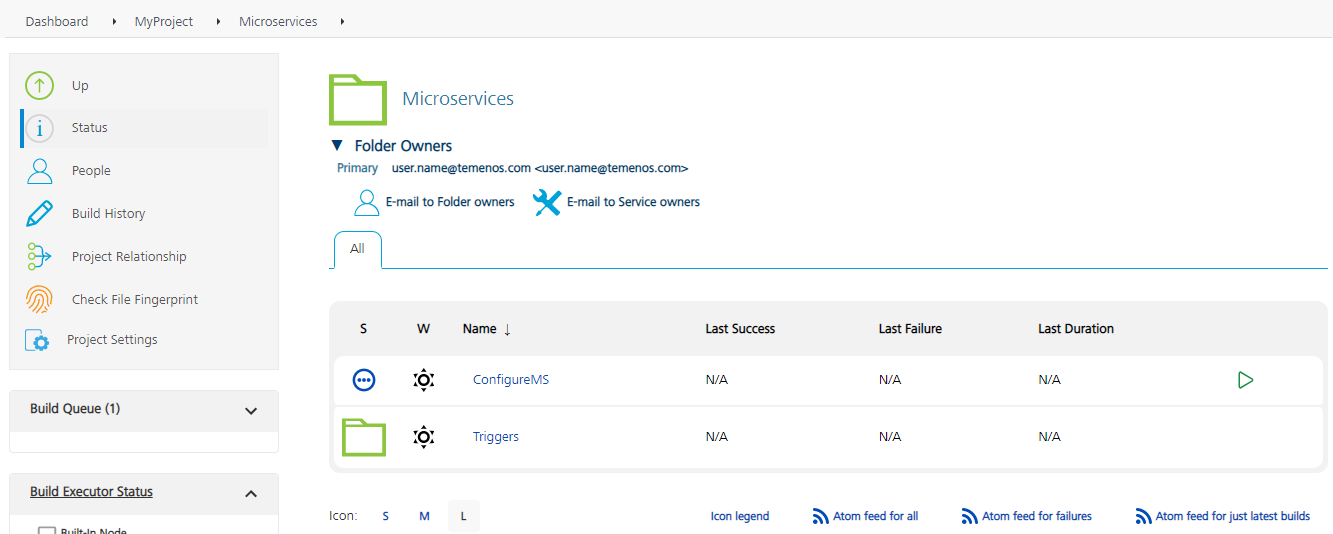Open Project Settings gear icon
The width and height of the screenshot is (1333, 534).
click(37, 340)
